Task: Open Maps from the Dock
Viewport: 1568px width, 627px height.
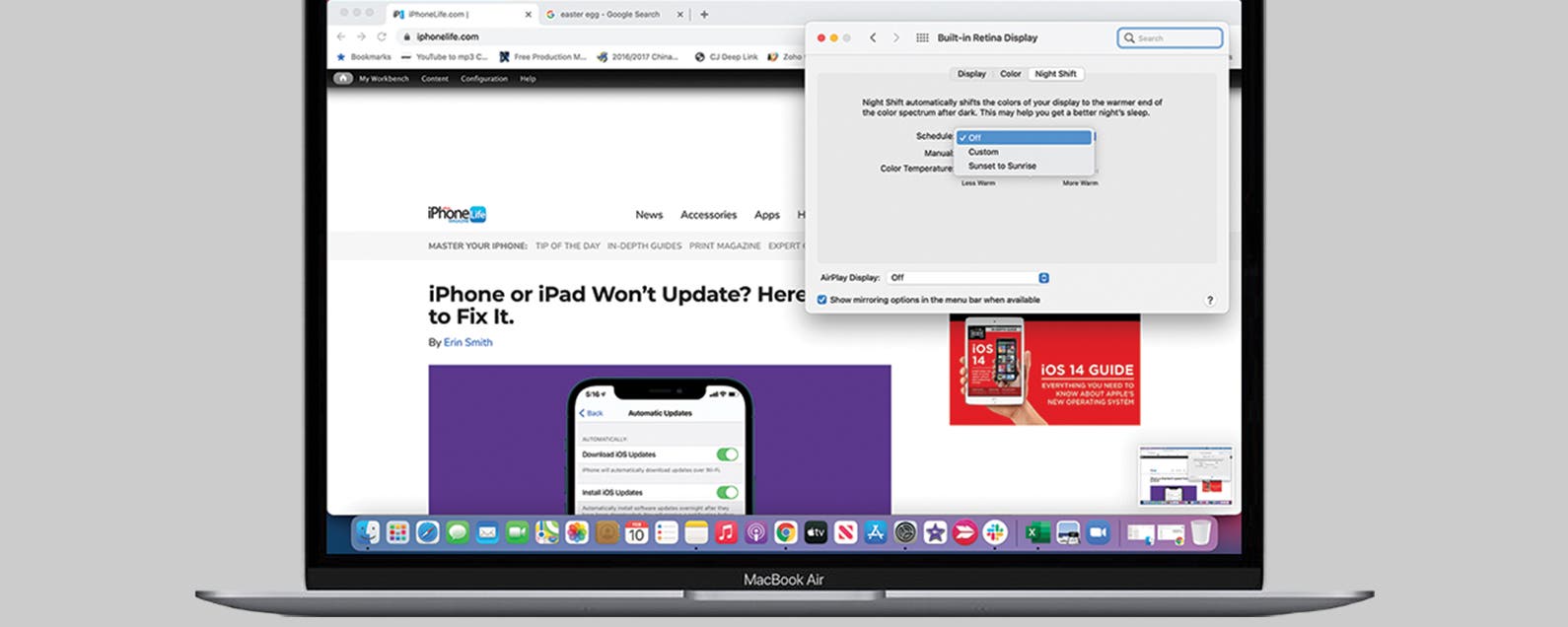Action: (546, 533)
